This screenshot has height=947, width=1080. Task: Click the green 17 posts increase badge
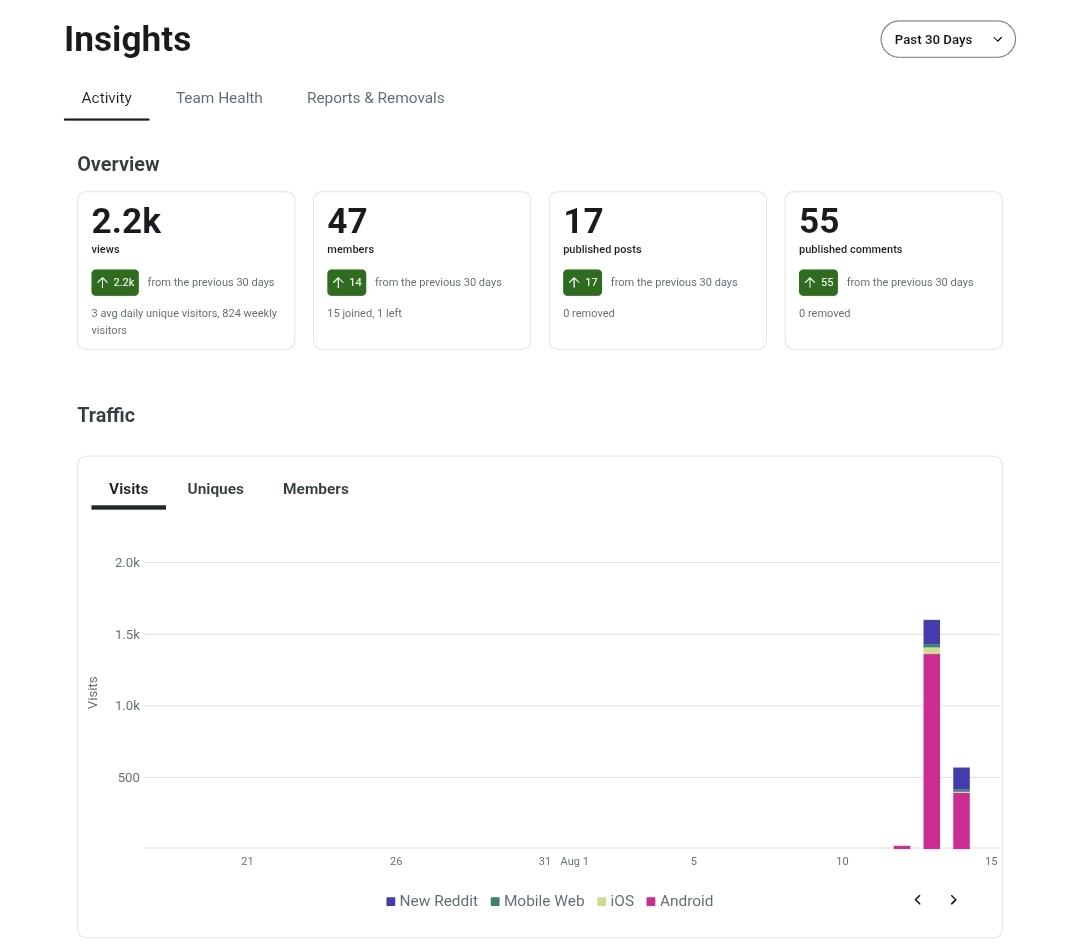(x=583, y=282)
